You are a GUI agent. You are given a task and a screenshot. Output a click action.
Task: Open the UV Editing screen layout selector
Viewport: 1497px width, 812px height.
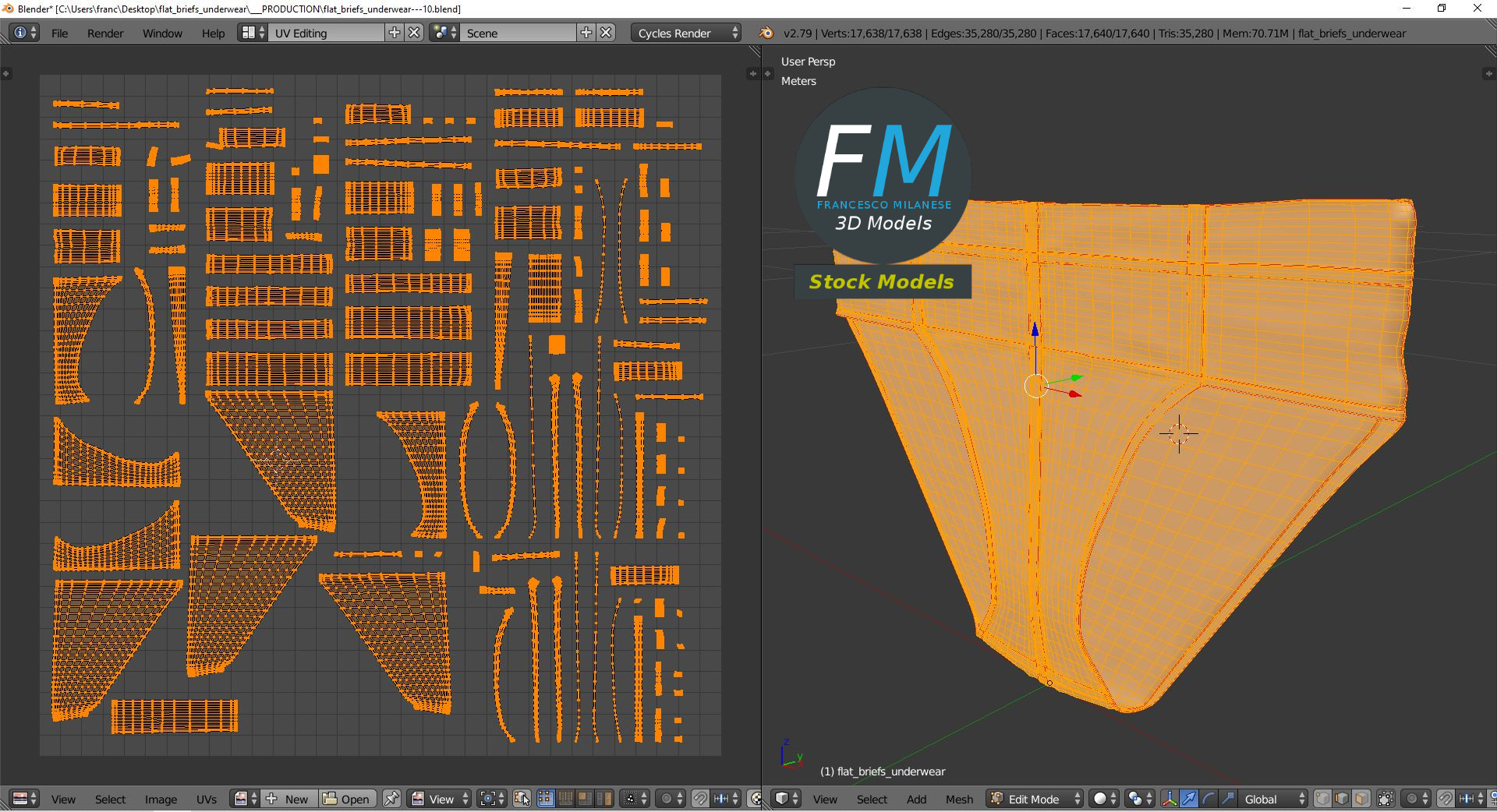pyautogui.click(x=253, y=33)
